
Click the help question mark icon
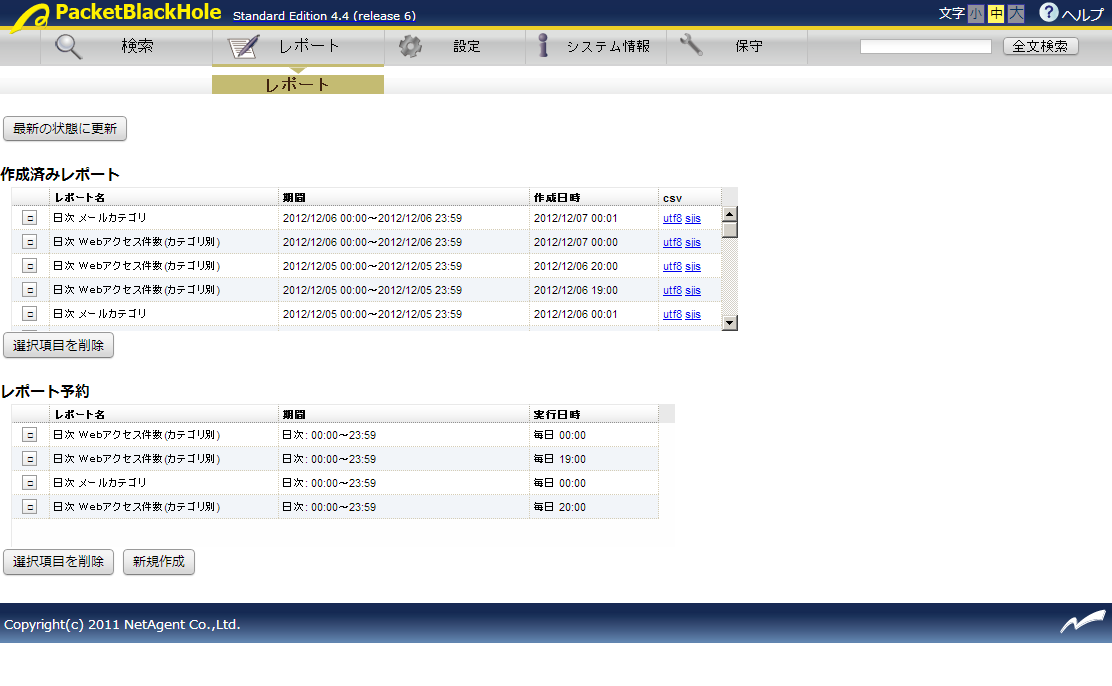[1048, 13]
